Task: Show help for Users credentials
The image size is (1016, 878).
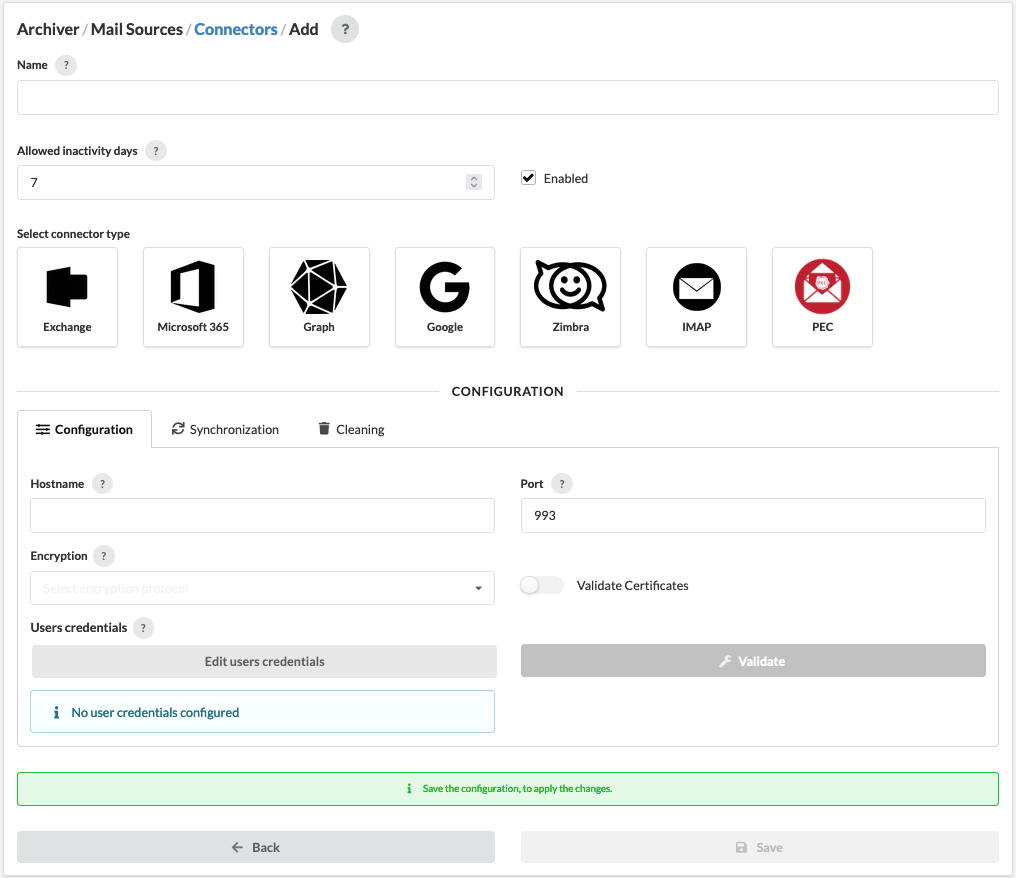Action: (143, 627)
